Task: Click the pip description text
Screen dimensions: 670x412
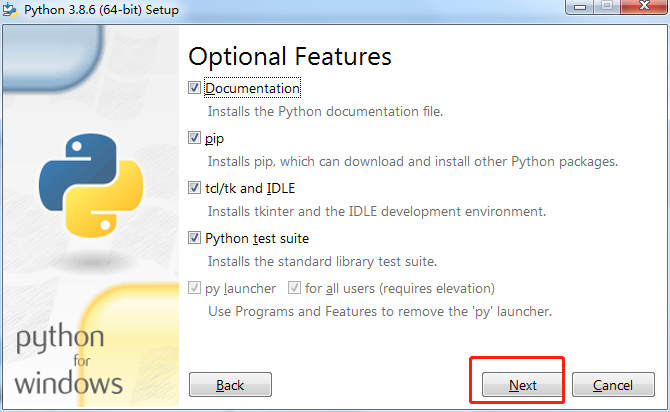Action: tap(412, 161)
